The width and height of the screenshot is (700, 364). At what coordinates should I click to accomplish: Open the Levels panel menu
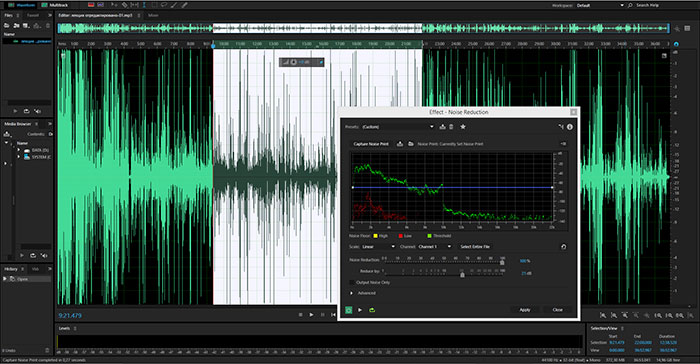tap(75, 328)
